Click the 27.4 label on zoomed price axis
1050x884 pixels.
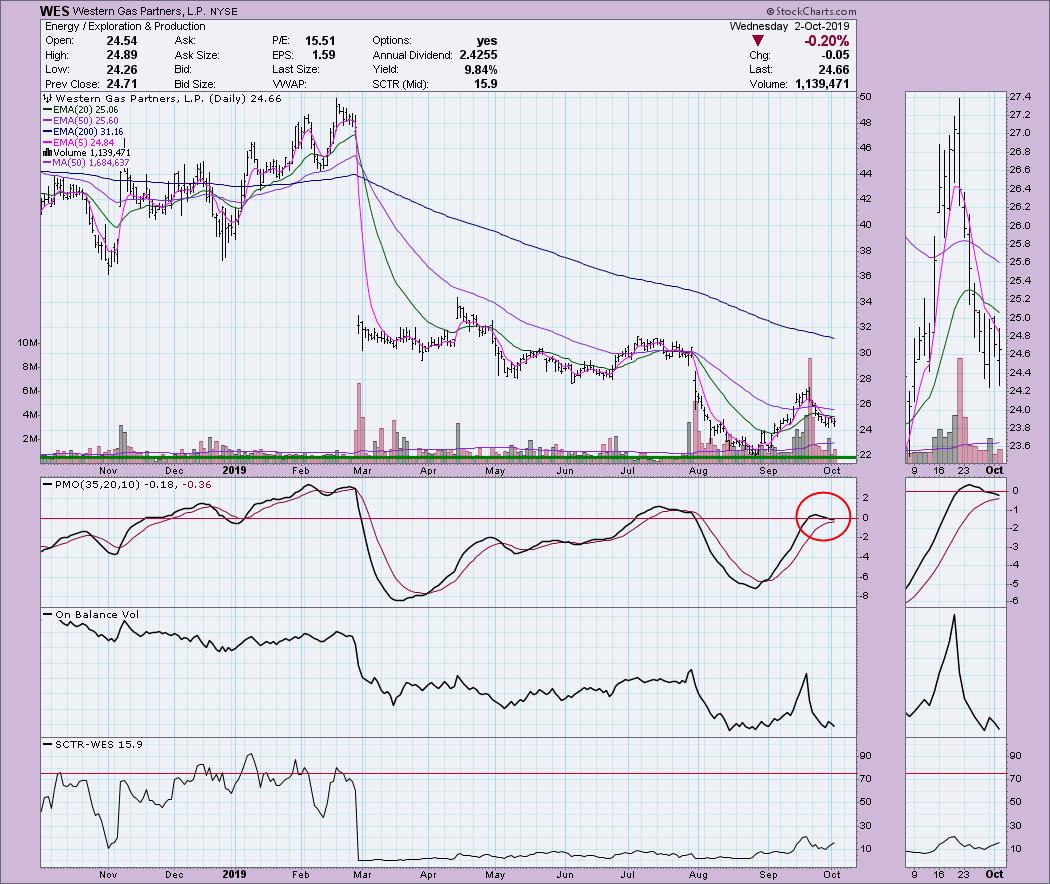[x=1019, y=96]
